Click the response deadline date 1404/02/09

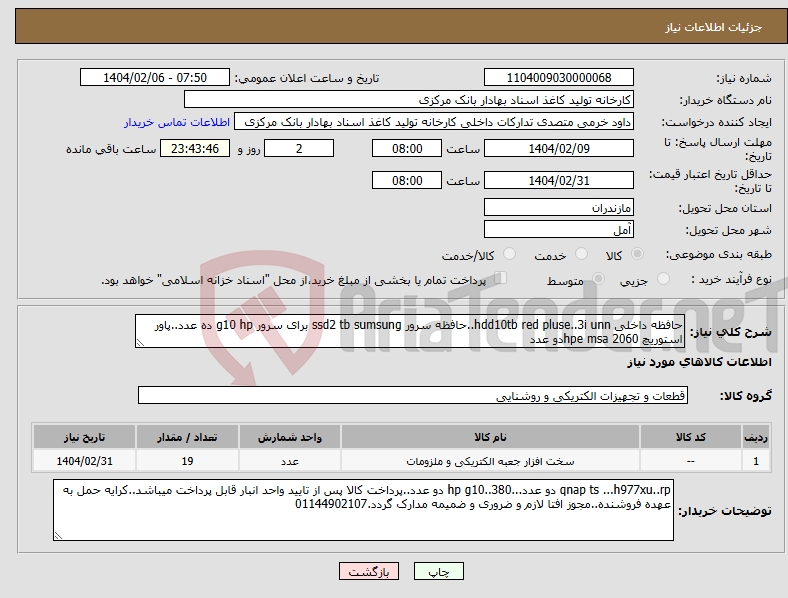point(558,149)
